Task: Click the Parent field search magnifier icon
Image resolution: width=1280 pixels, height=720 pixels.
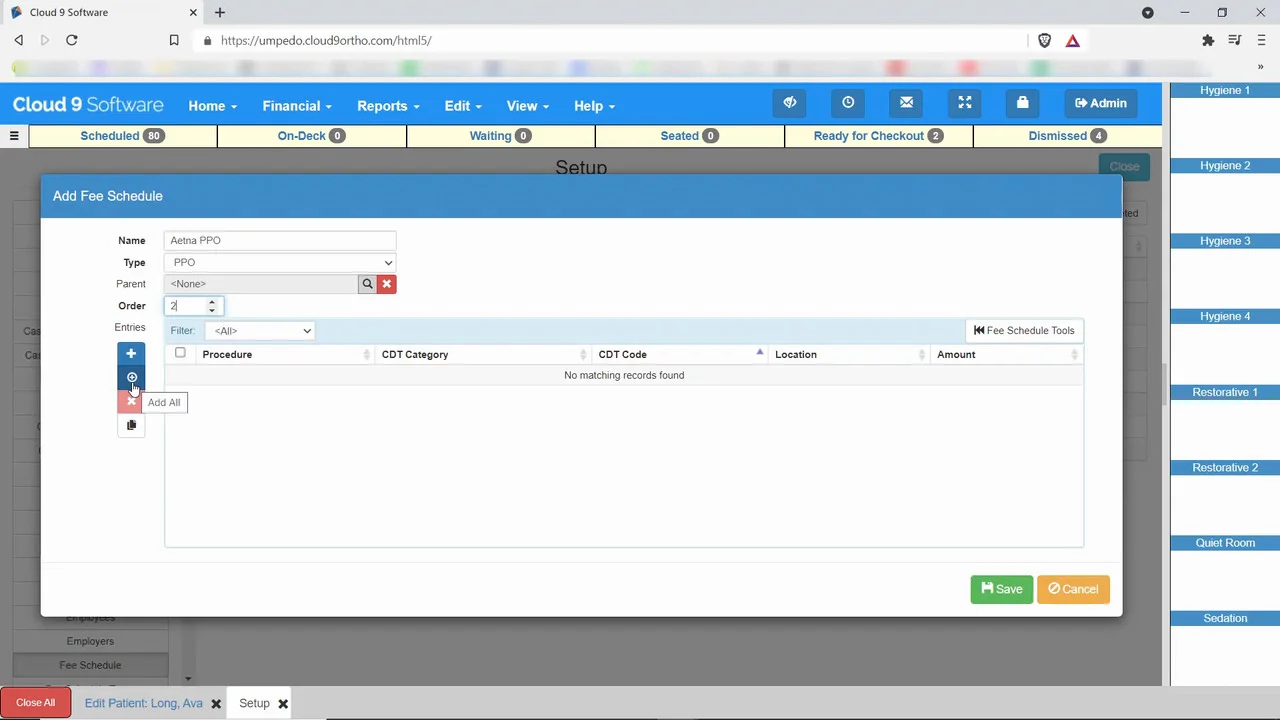Action: 367,284
